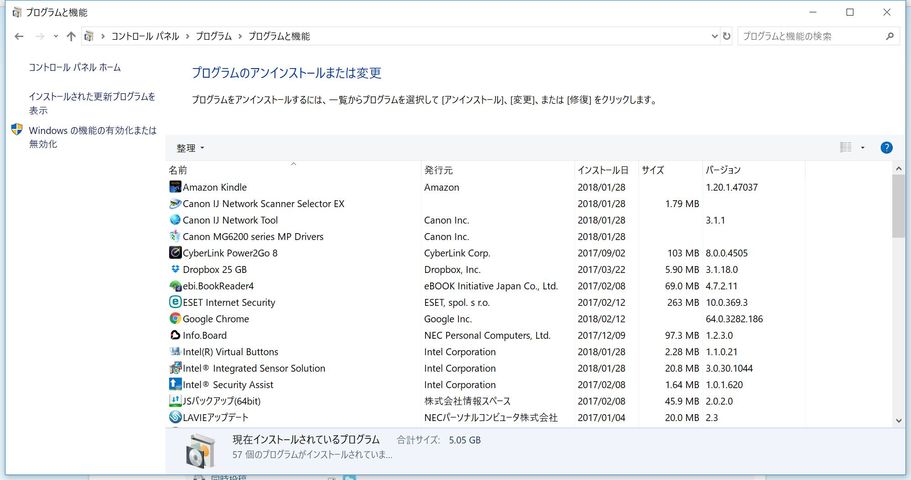Click publisher 株式会社情報スペース
This screenshot has height=480, width=911.
[467, 401]
